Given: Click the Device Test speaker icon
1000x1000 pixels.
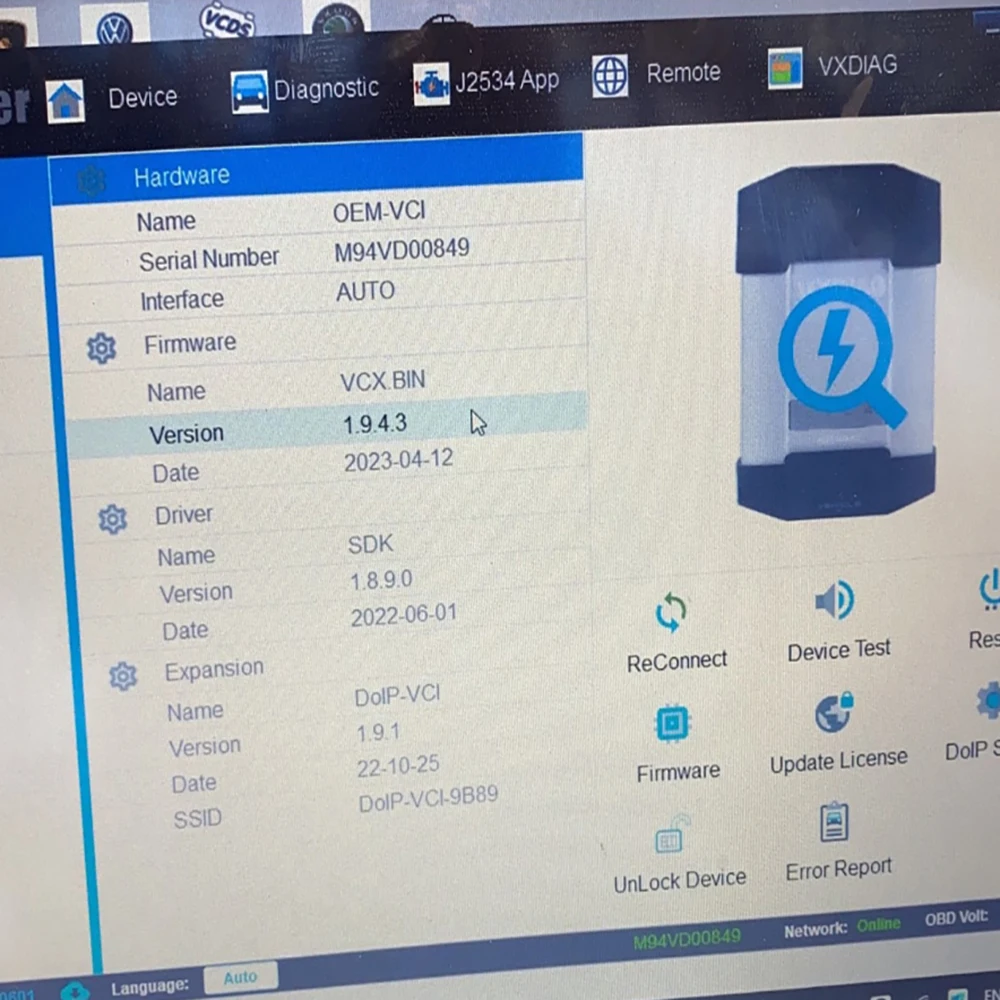Looking at the screenshot, I should click(834, 599).
